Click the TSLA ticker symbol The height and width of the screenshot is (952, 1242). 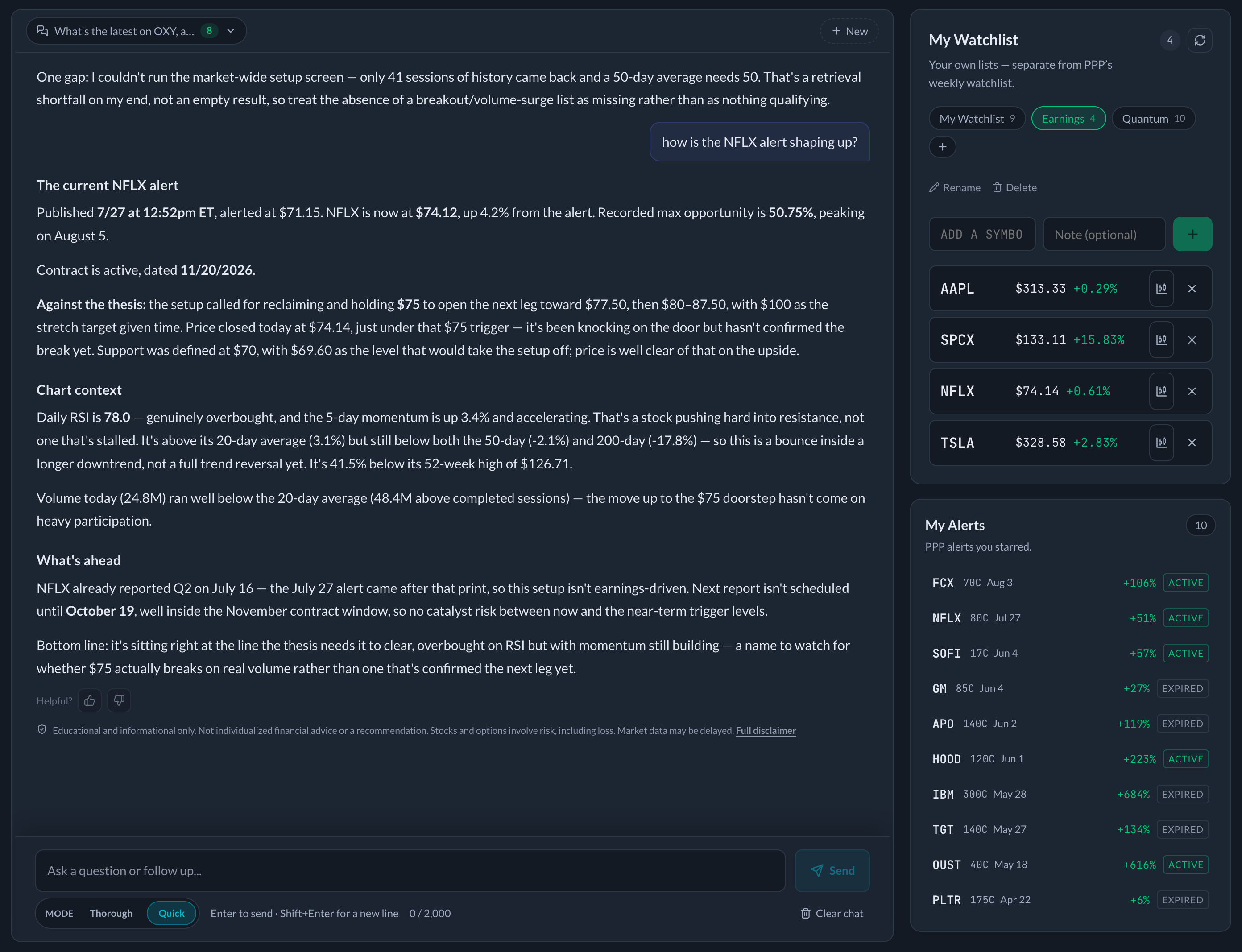957,443
